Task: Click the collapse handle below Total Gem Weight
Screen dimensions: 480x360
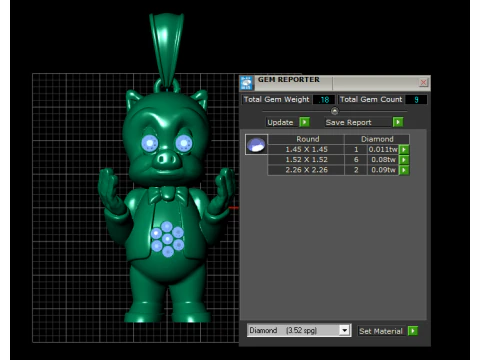Action: pos(335,111)
